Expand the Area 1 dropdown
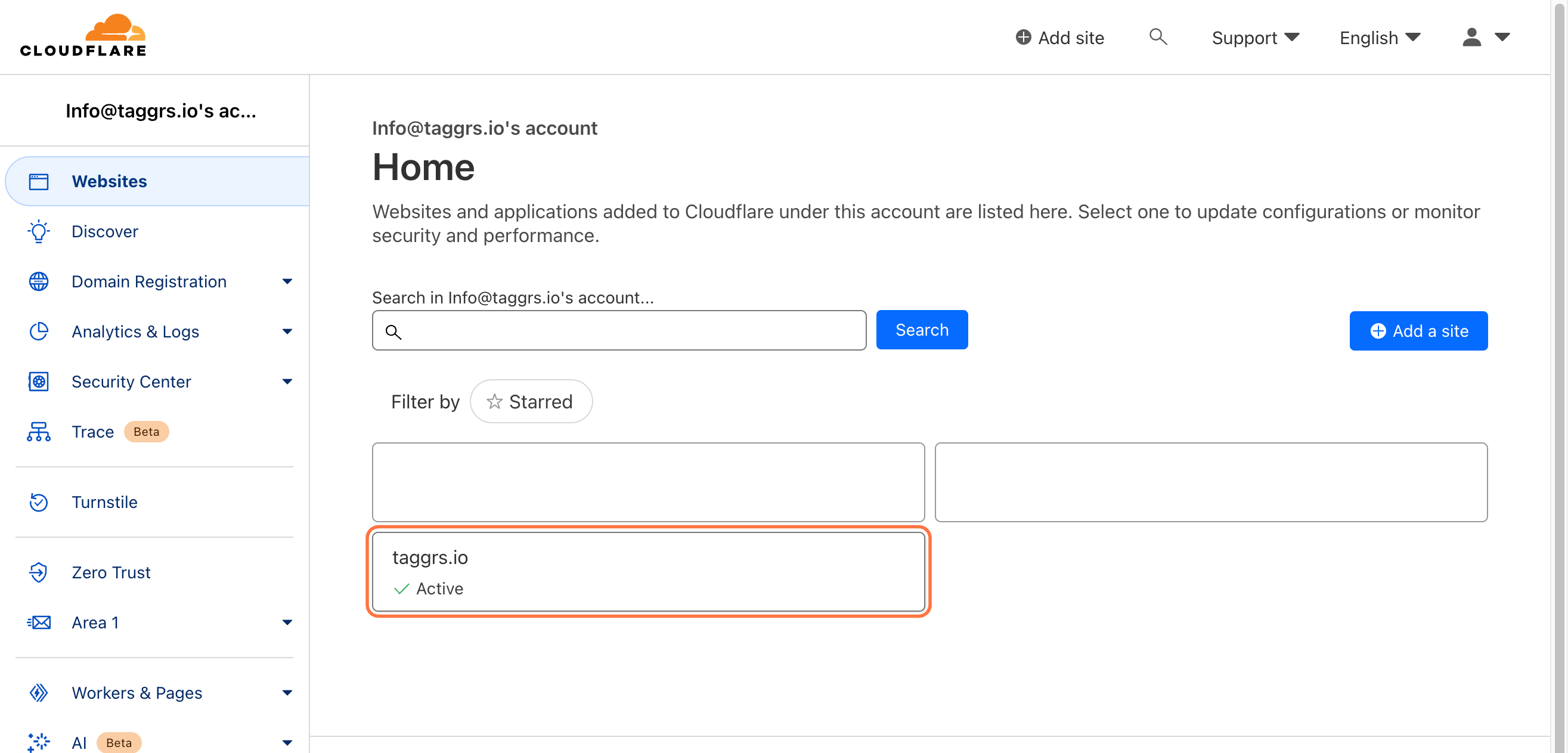Viewport: 1568px width, 753px height. (x=288, y=622)
